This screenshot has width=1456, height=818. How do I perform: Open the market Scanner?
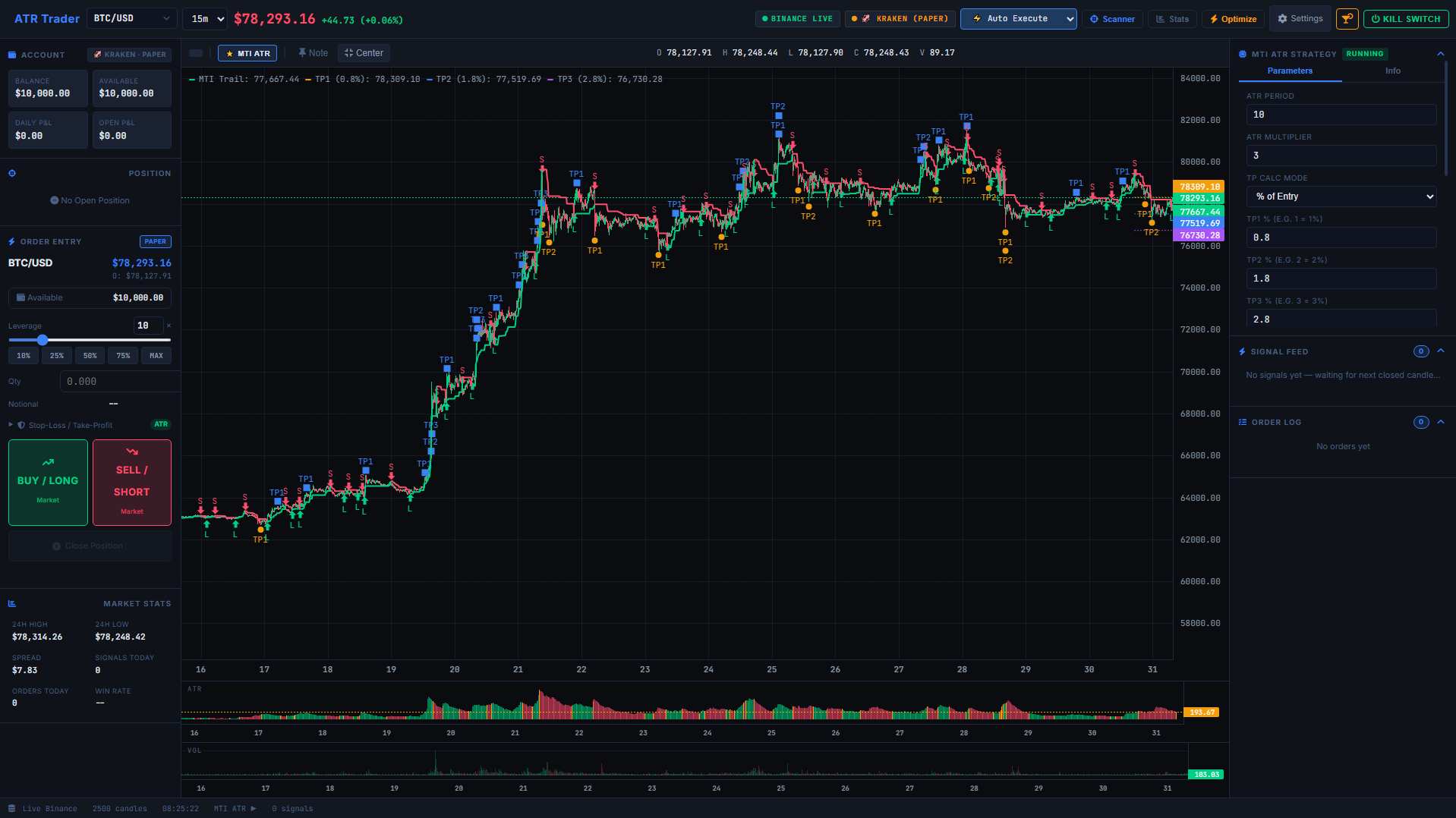(x=1113, y=19)
